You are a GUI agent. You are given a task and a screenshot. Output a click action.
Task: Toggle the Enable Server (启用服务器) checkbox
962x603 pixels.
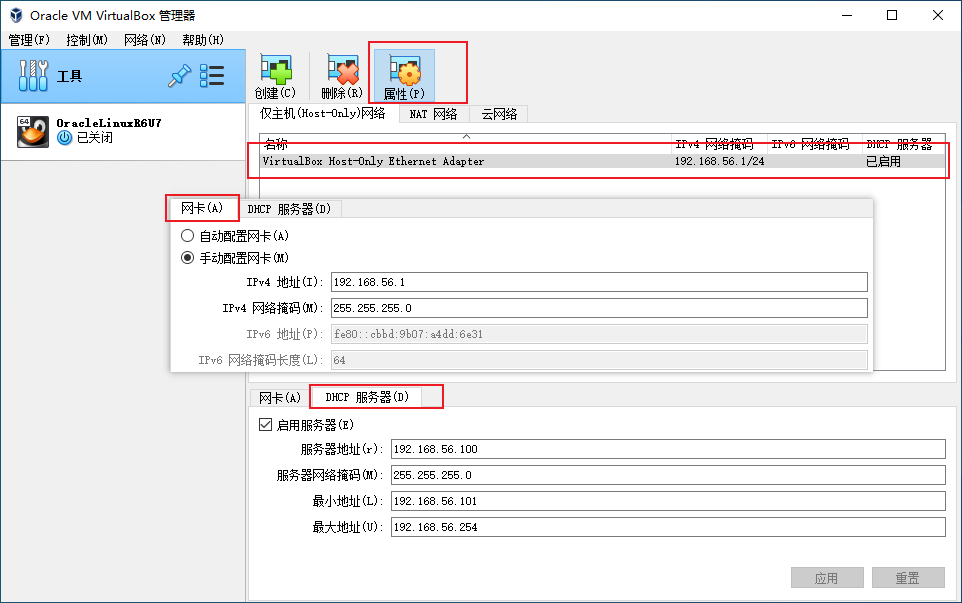coord(265,424)
